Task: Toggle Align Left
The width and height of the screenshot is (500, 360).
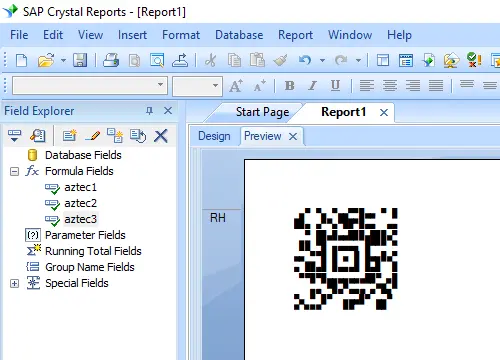Action: 367,86
